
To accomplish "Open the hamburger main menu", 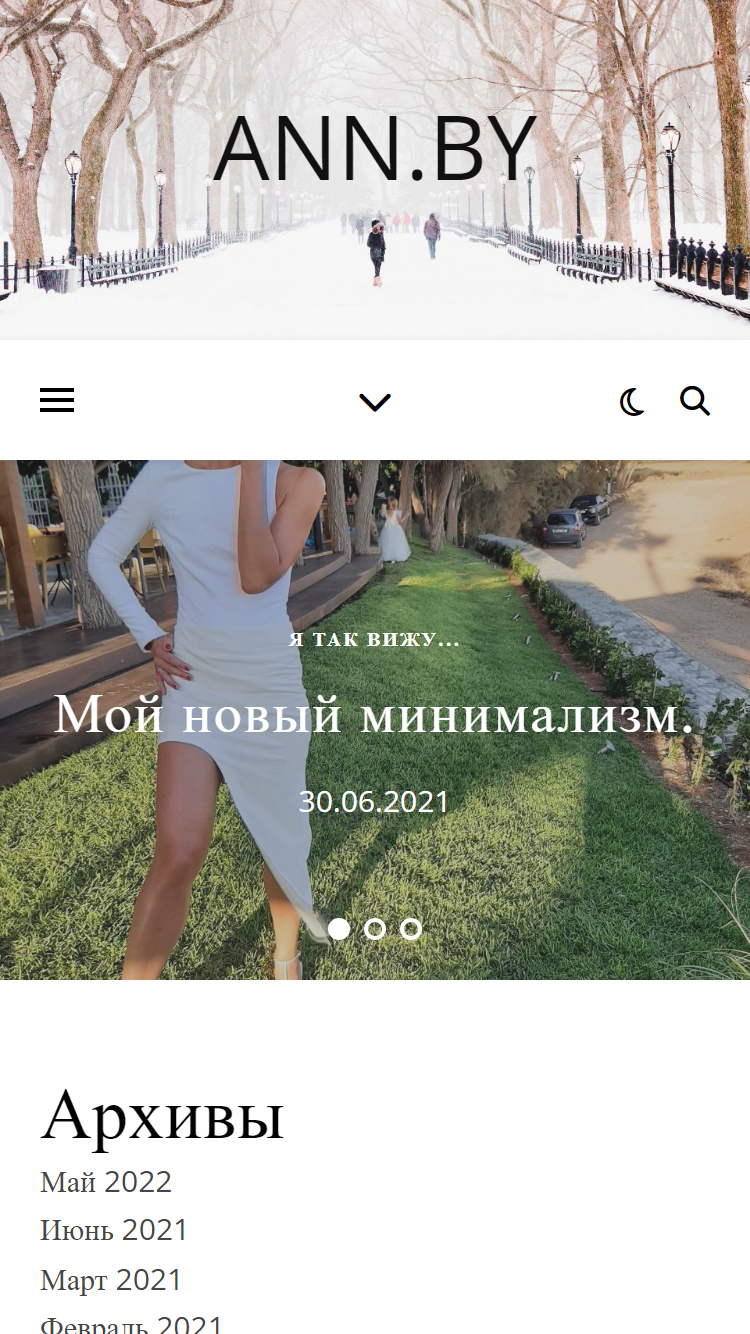I will 57,401.
